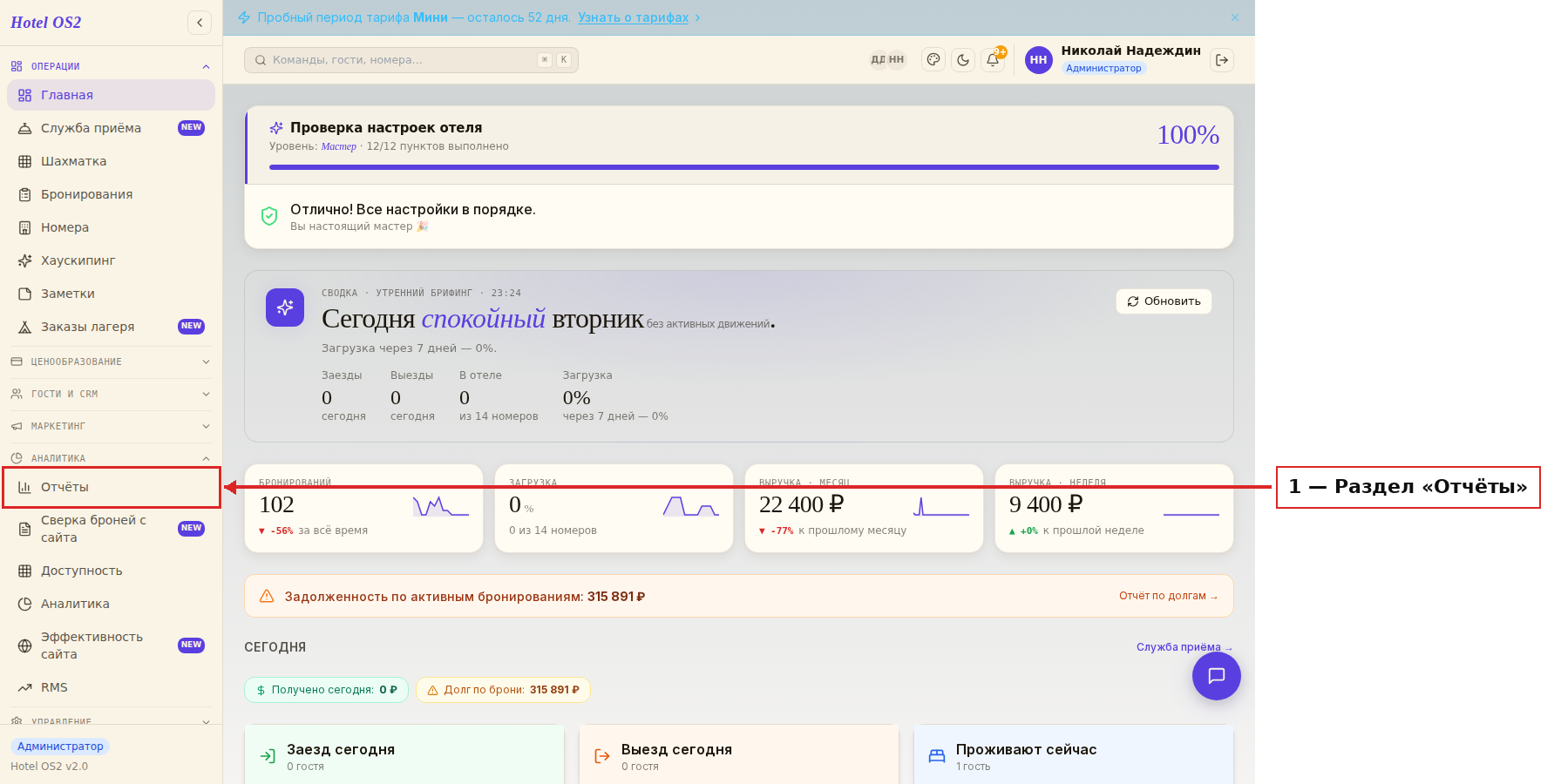Click the logout icon next to the user name
This screenshot has height=784, width=1561.
[1222, 60]
